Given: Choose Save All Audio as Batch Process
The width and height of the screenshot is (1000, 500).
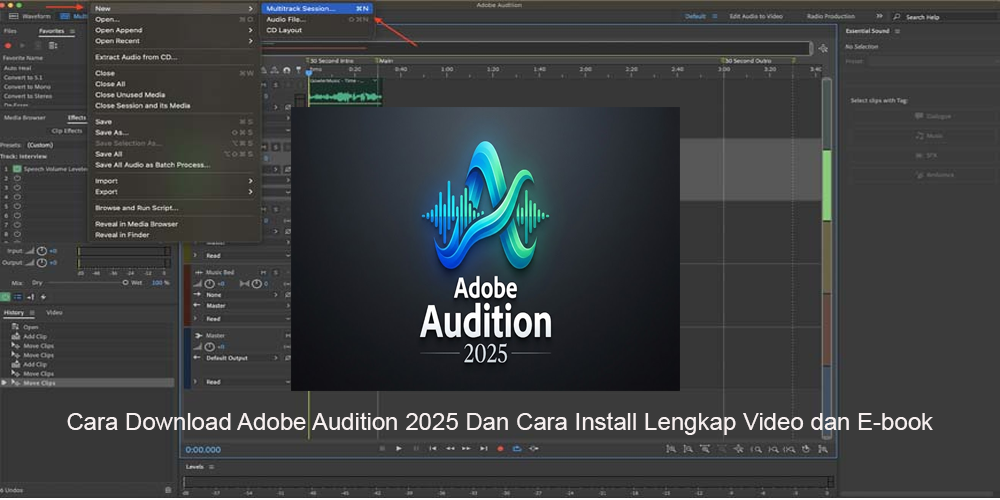Looking at the screenshot, I should [174, 165].
